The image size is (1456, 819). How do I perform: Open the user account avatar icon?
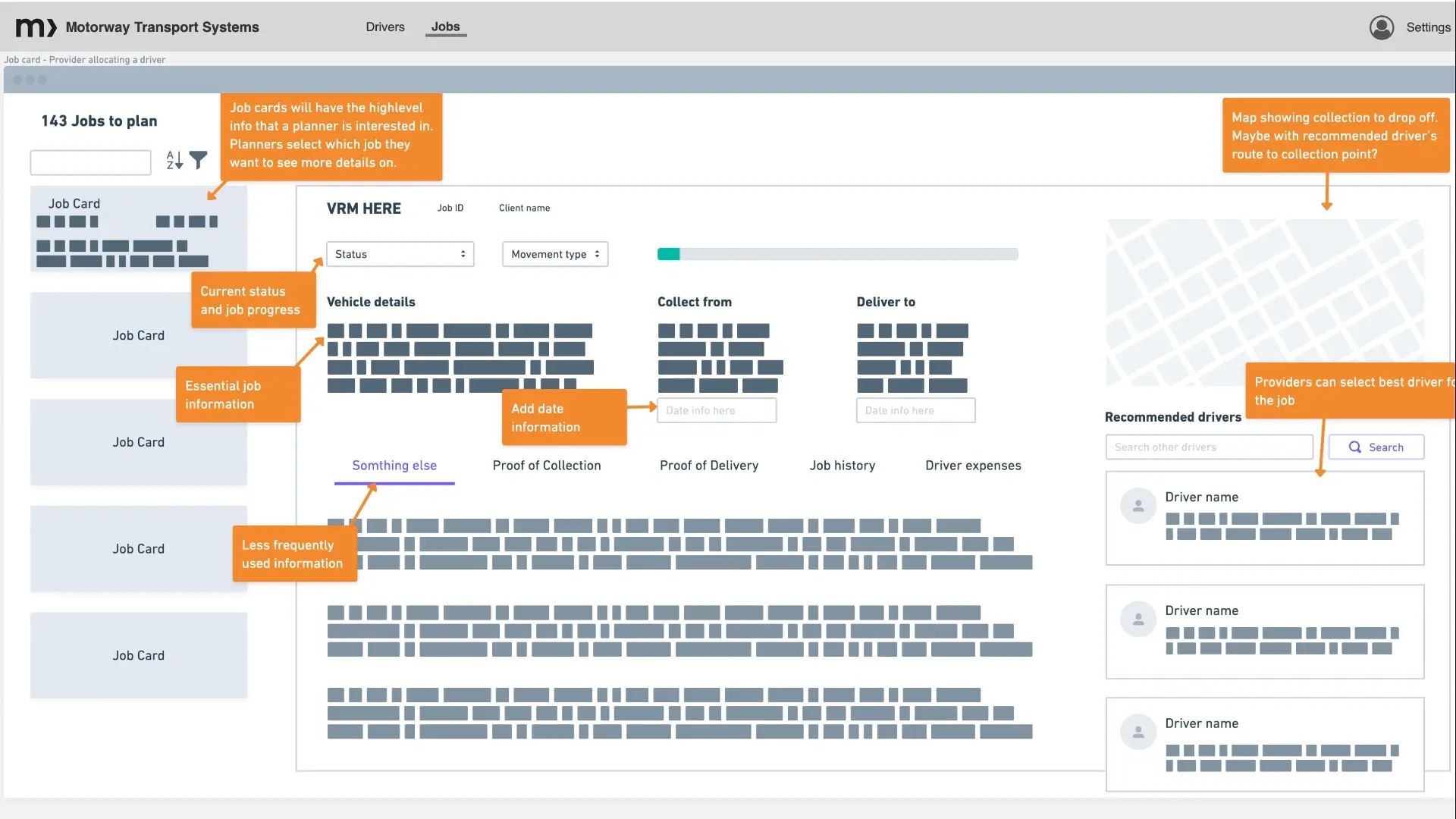tap(1382, 27)
